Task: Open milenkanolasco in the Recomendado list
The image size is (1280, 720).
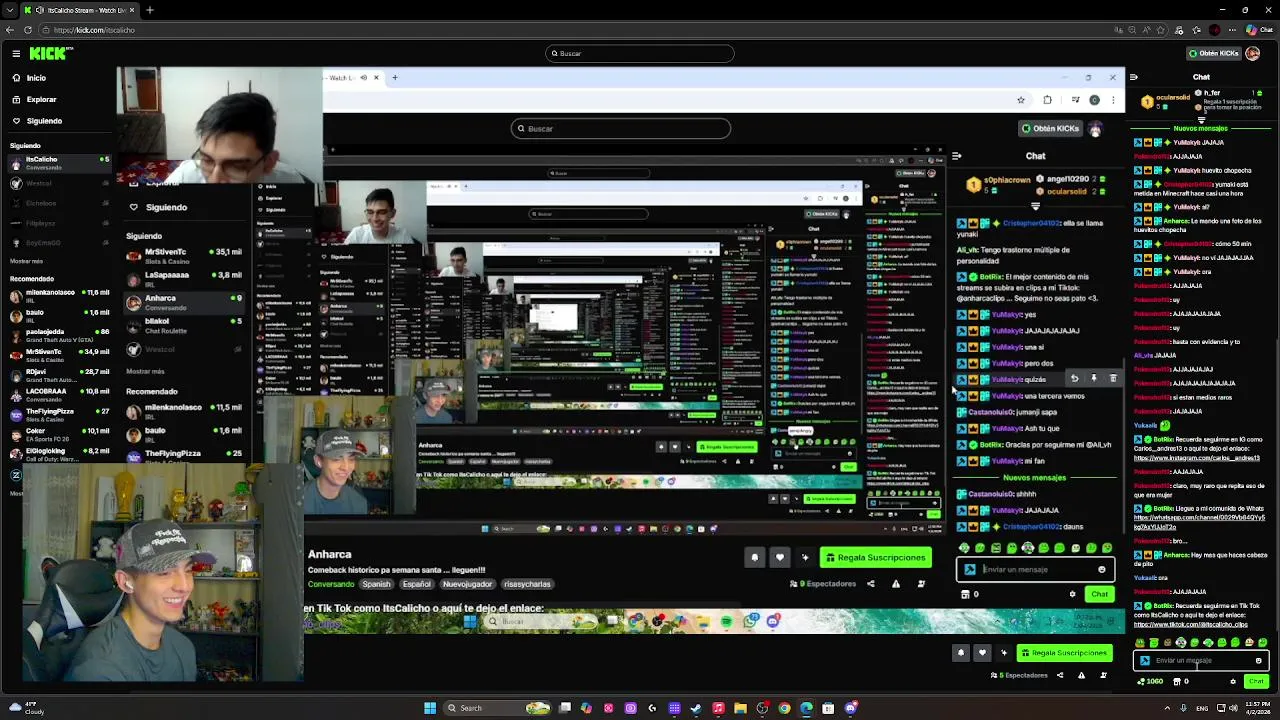Action: [x=58, y=296]
